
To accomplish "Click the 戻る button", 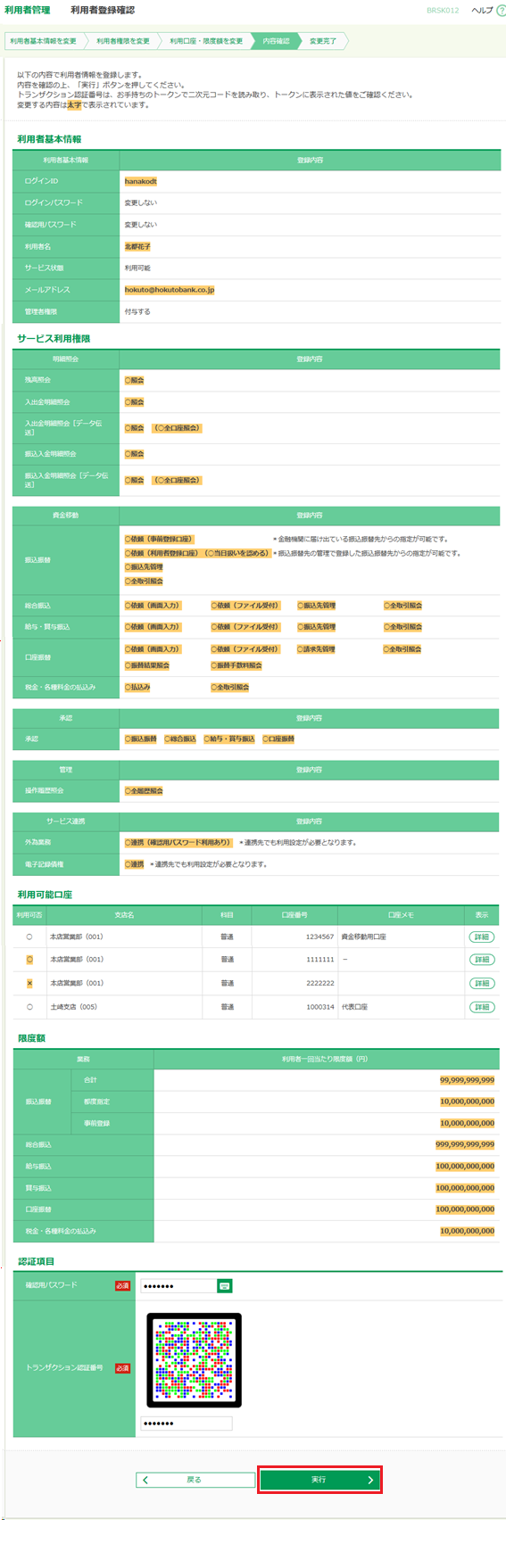I will [x=195, y=1480].
